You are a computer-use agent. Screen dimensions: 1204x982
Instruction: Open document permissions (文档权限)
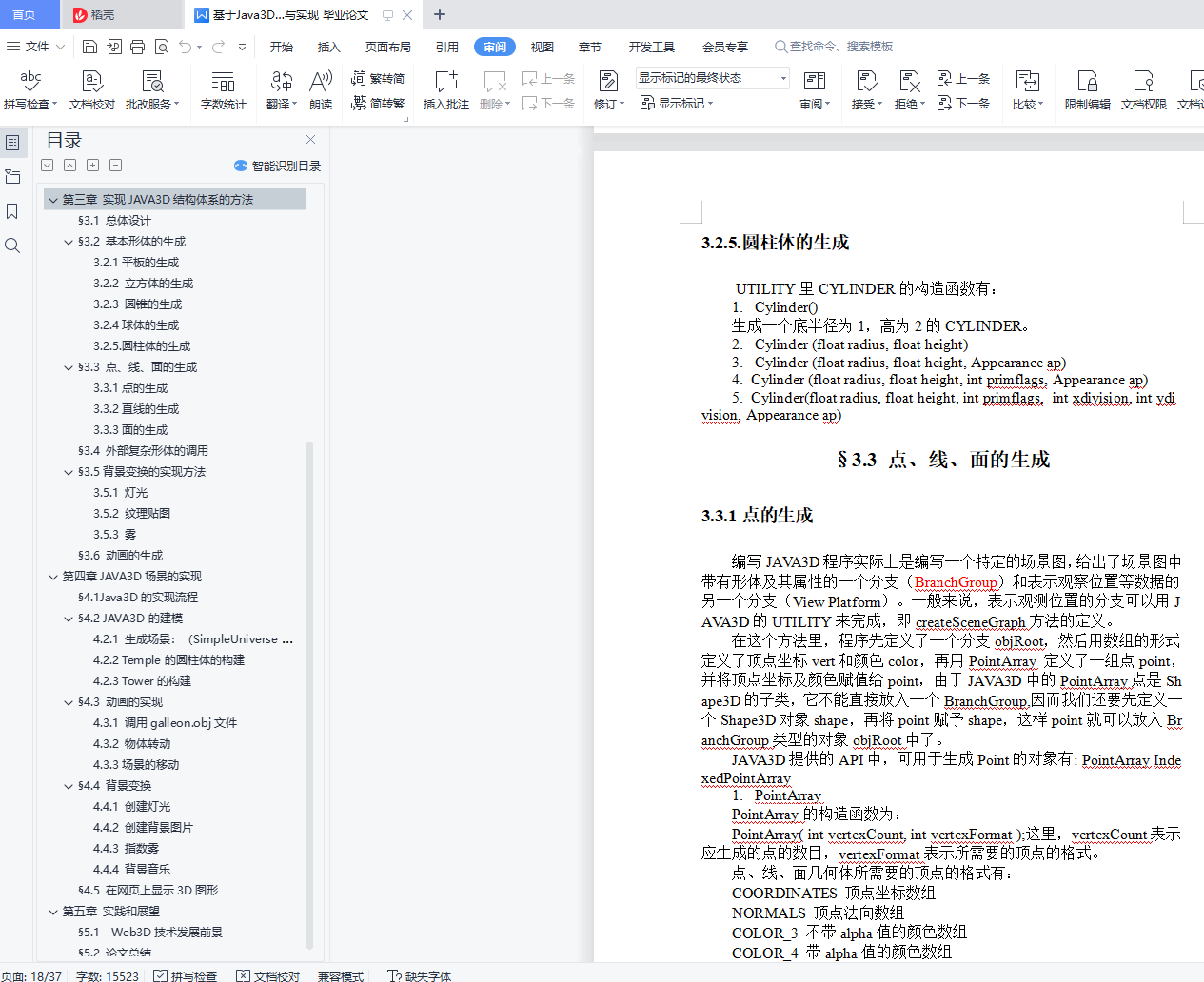click(x=1144, y=90)
